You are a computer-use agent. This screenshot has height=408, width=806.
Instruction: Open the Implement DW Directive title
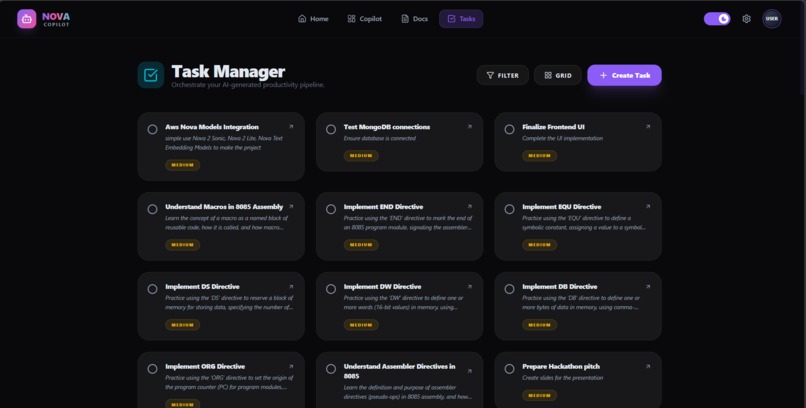click(382, 287)
